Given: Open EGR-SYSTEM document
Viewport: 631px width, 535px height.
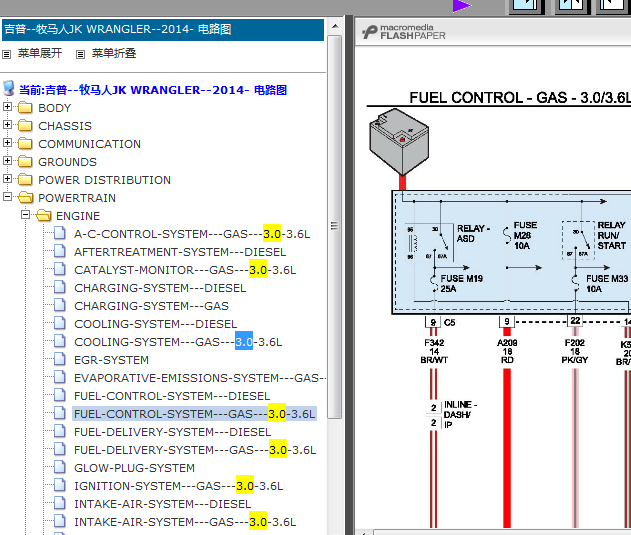Looking at the screenshot, I should click(111, 360).
